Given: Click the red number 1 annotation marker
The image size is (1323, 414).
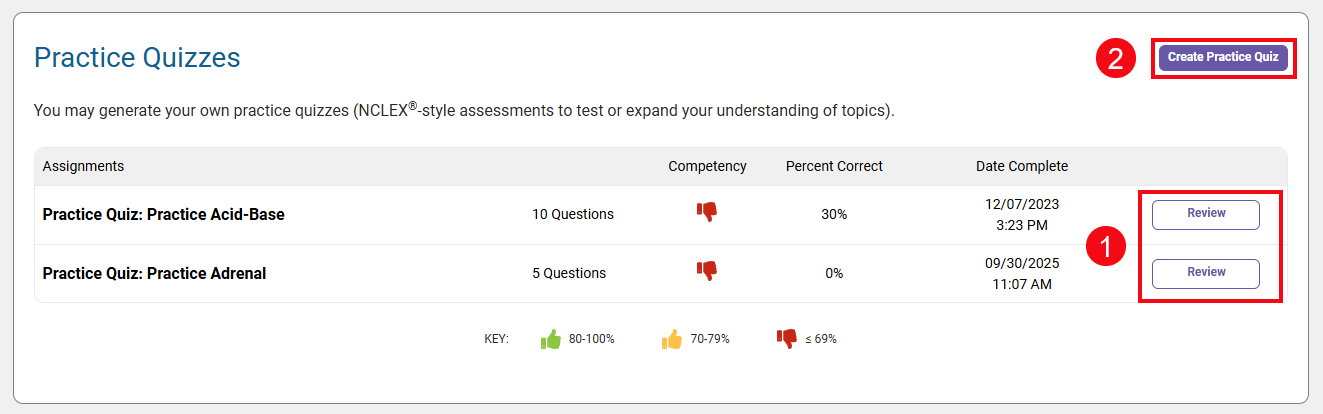Looking at the screenshot, I should pyautogui.click(x=1107, y=247).
